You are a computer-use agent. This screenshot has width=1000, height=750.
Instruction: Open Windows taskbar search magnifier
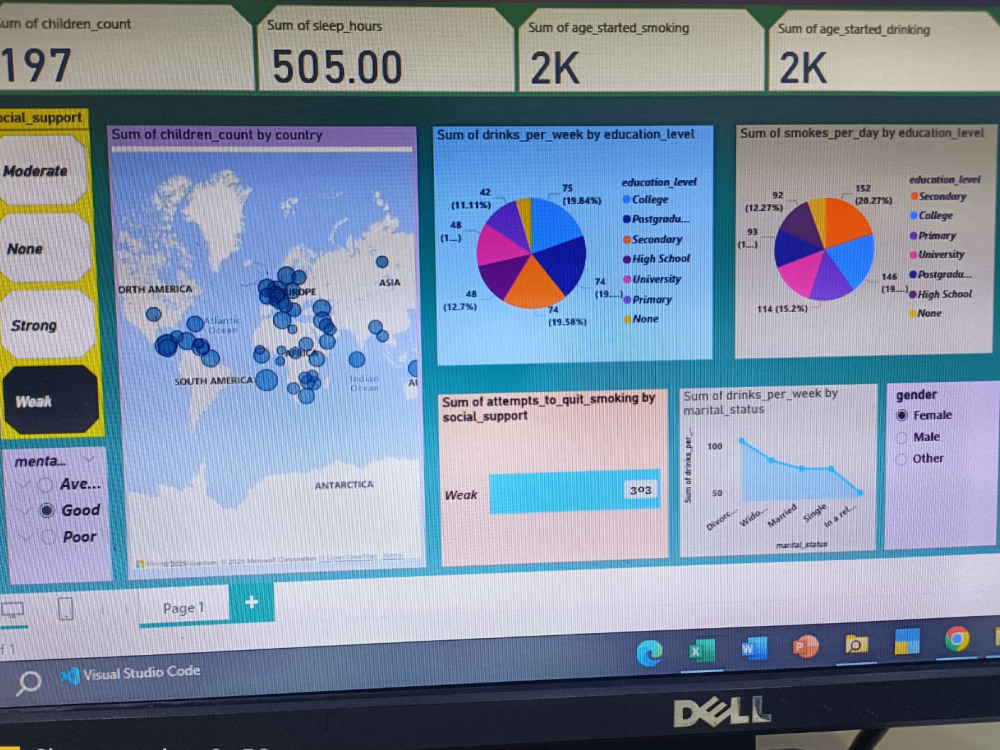tap(28, 683)
